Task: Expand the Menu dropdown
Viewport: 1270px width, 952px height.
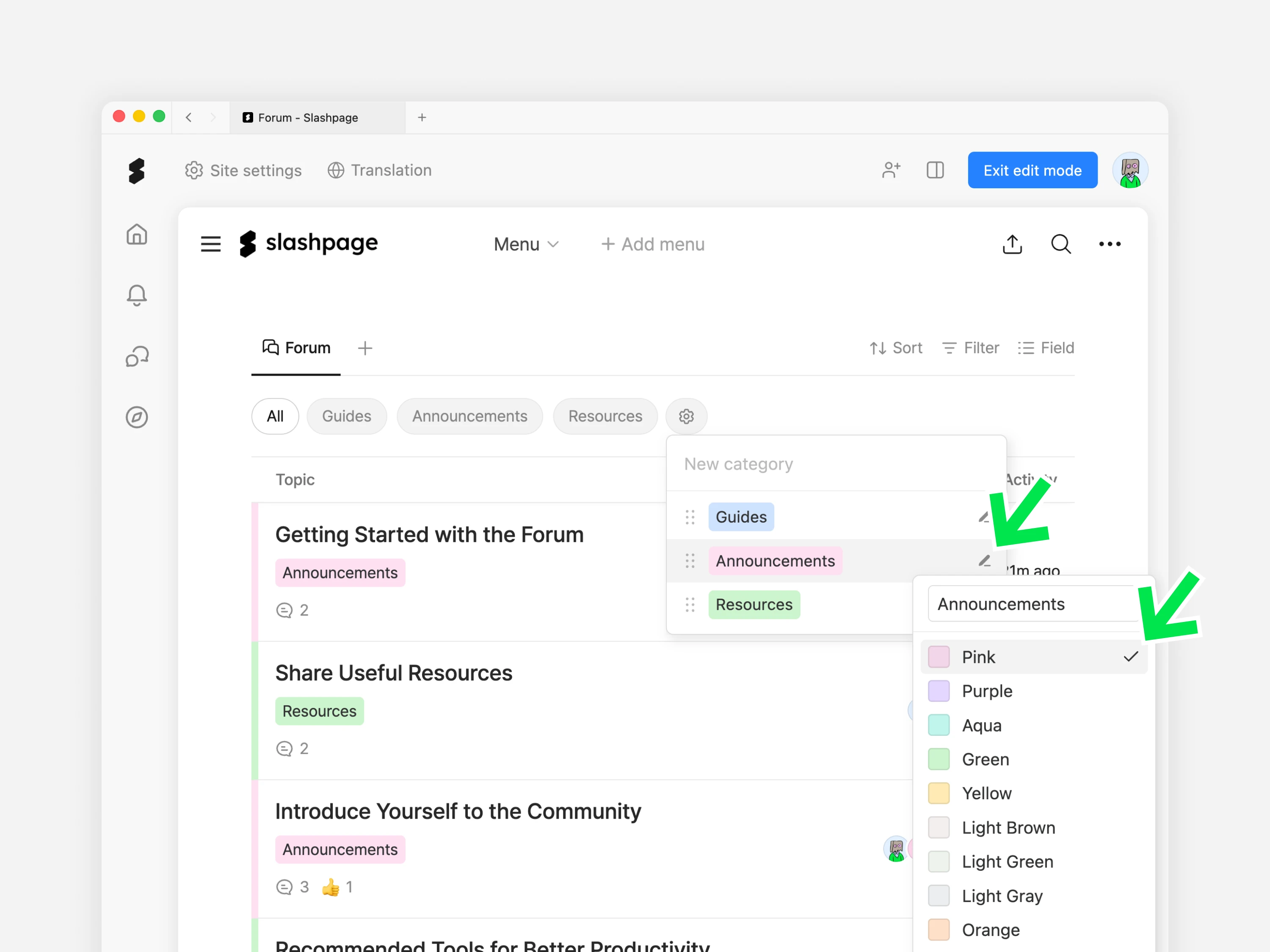Action: (x=526, y=245)
